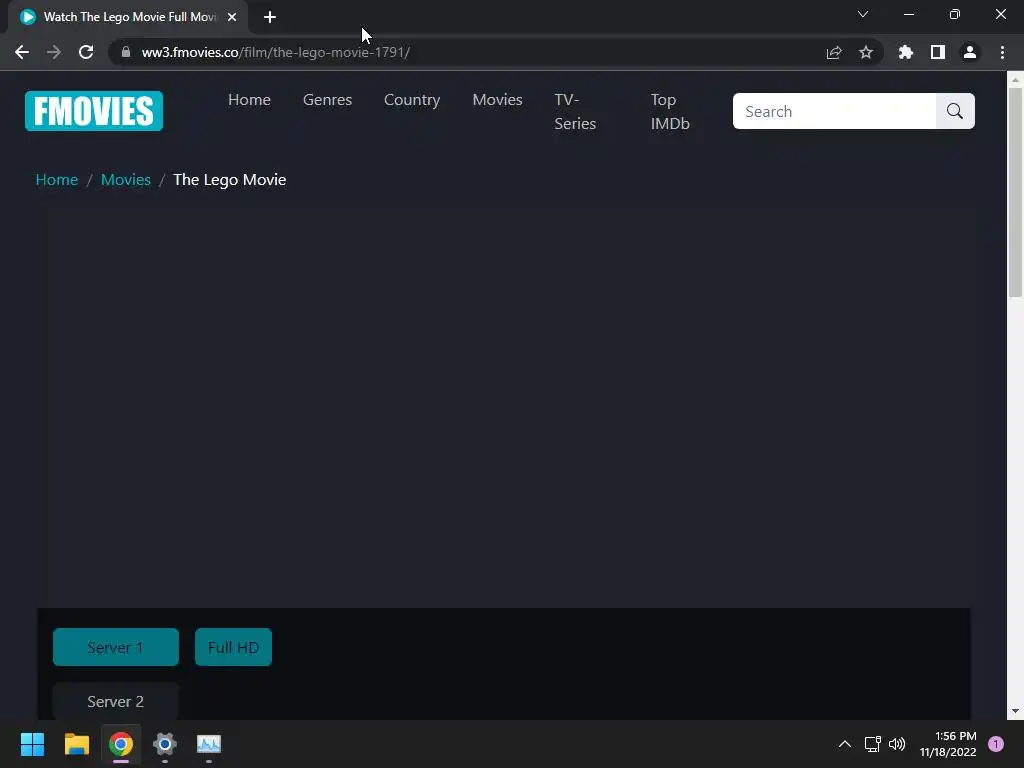
Task: Click the address bar URL
Action: (x=276, y=52)
